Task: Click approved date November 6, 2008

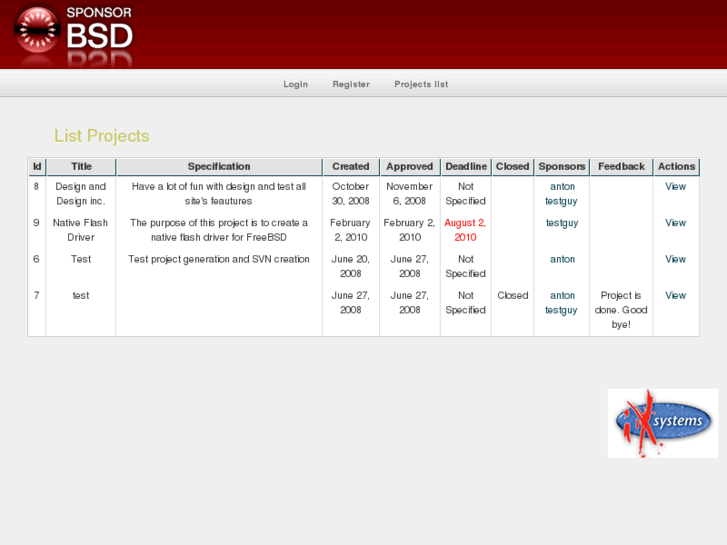Action: [409, 194]
